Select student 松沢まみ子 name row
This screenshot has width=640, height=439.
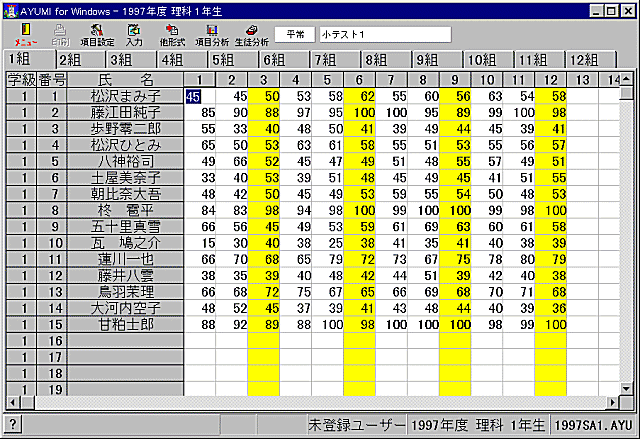coord(126,96)
